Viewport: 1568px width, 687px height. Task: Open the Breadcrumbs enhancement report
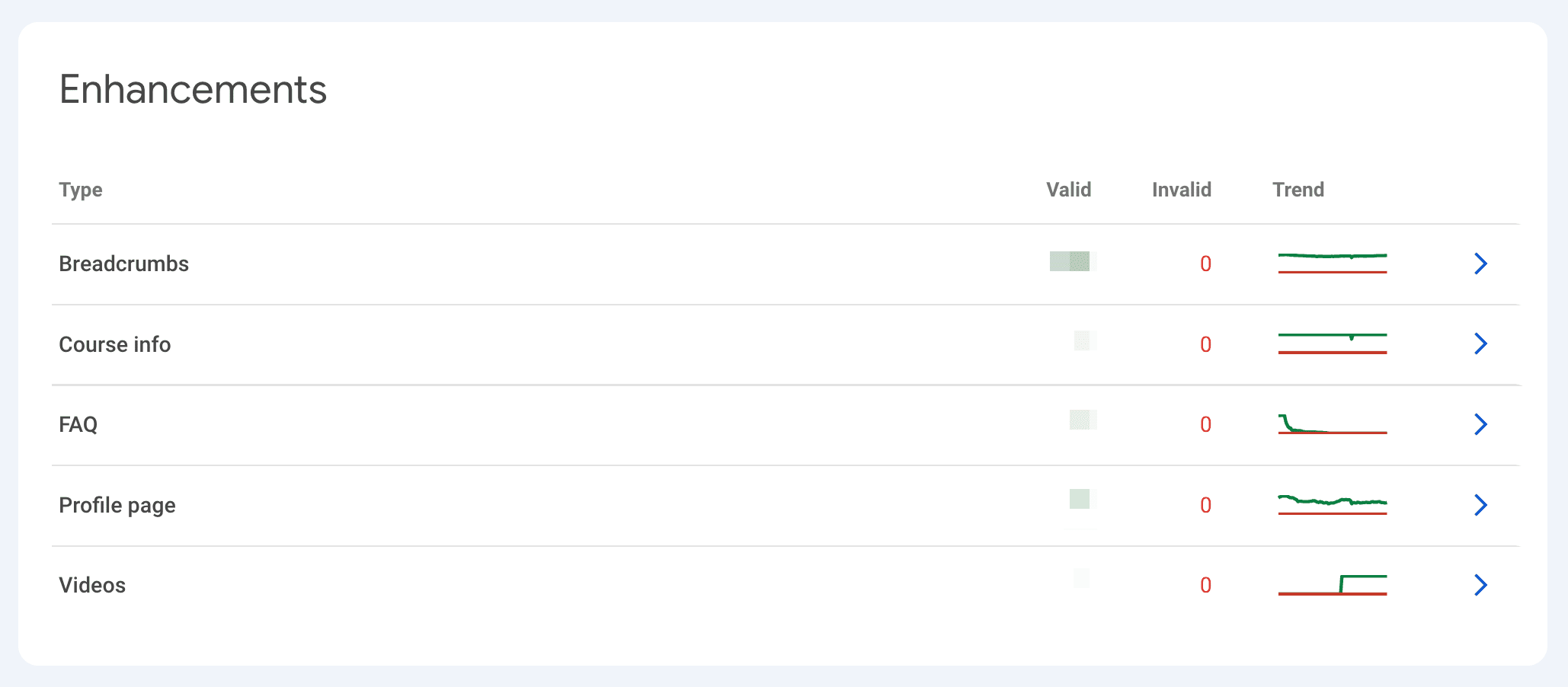pos(124,264)
